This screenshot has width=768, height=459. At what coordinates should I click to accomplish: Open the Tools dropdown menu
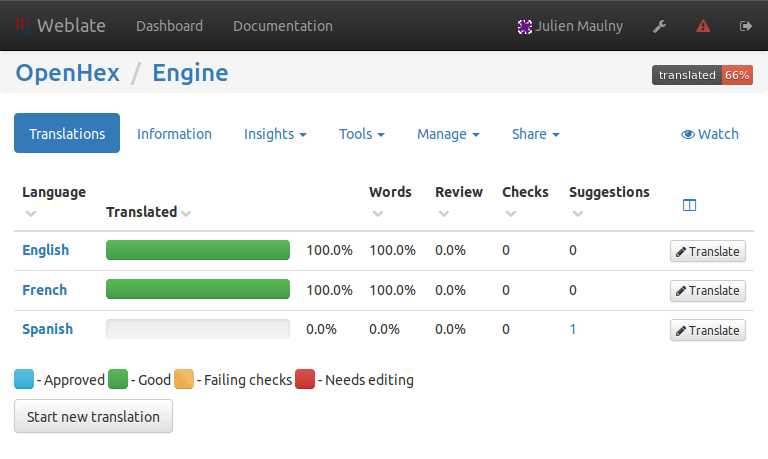(x=362, y=134)
